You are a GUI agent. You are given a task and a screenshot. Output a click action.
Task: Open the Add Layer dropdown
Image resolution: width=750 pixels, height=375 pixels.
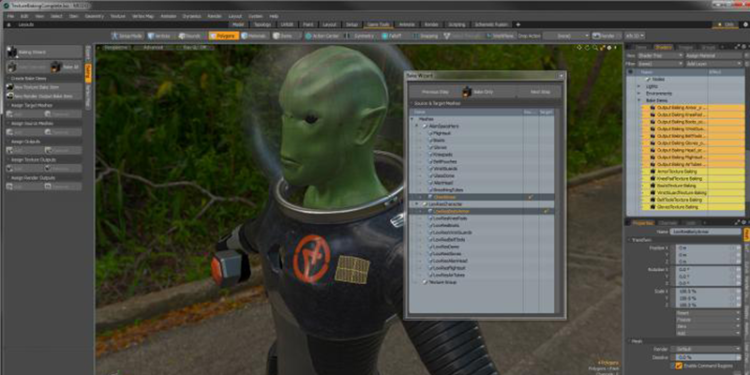pyautogui.click(x=714, y=64)
